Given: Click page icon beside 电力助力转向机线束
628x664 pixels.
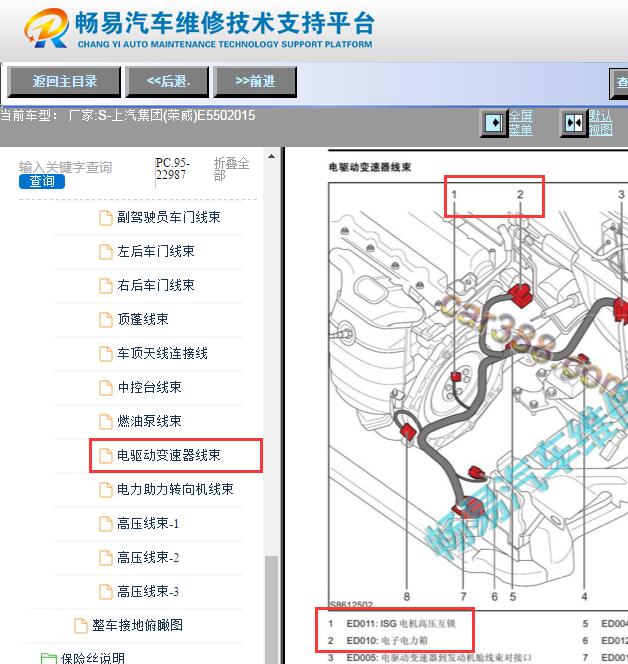Looking at the screenshot, I should click(105, 490).
